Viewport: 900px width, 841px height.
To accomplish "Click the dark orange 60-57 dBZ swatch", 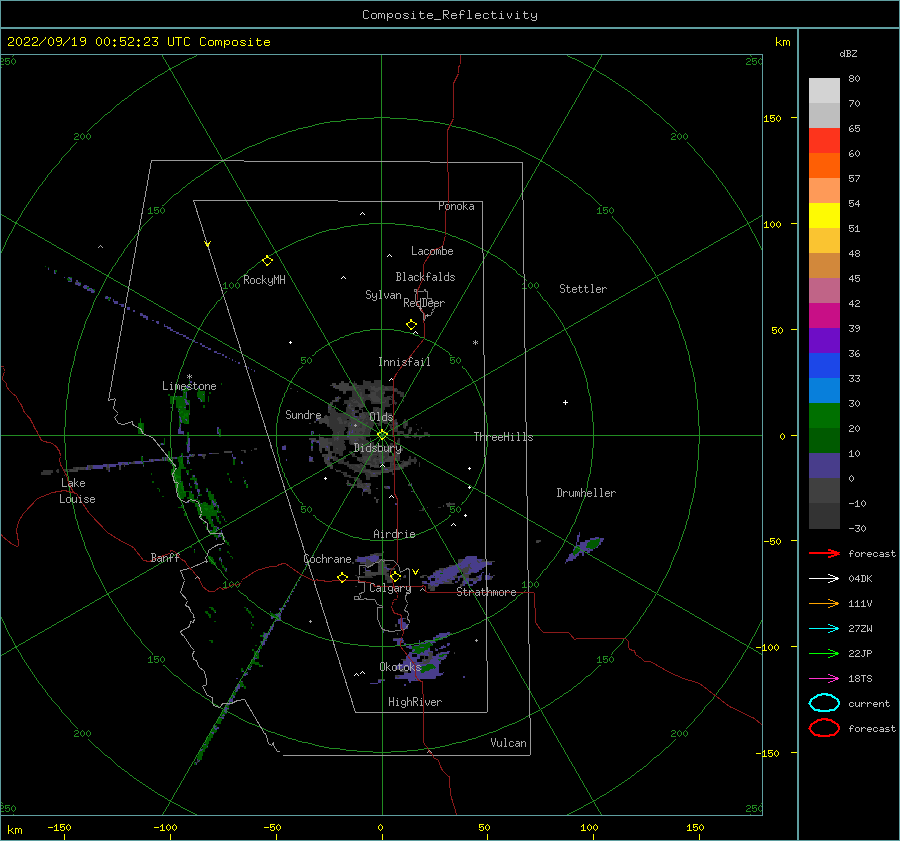I will coord(824,165).
